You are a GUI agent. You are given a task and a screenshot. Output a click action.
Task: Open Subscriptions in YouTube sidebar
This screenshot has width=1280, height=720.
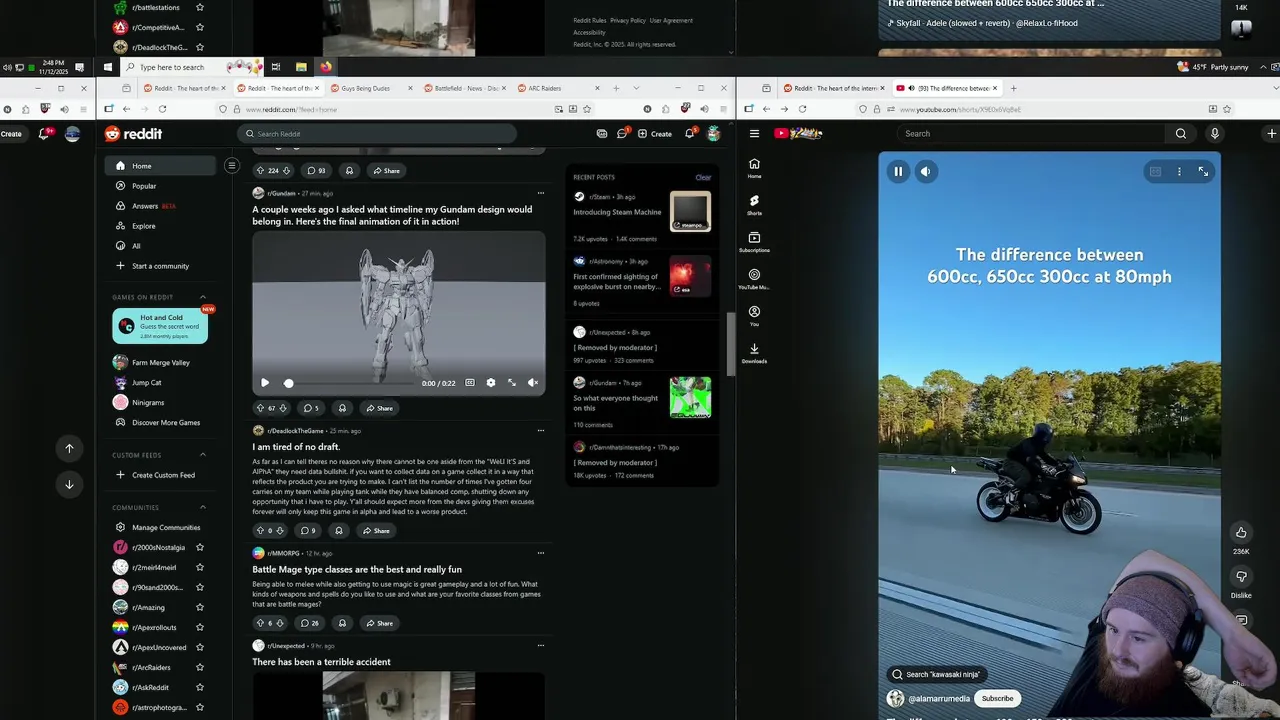tap(754, 242)
